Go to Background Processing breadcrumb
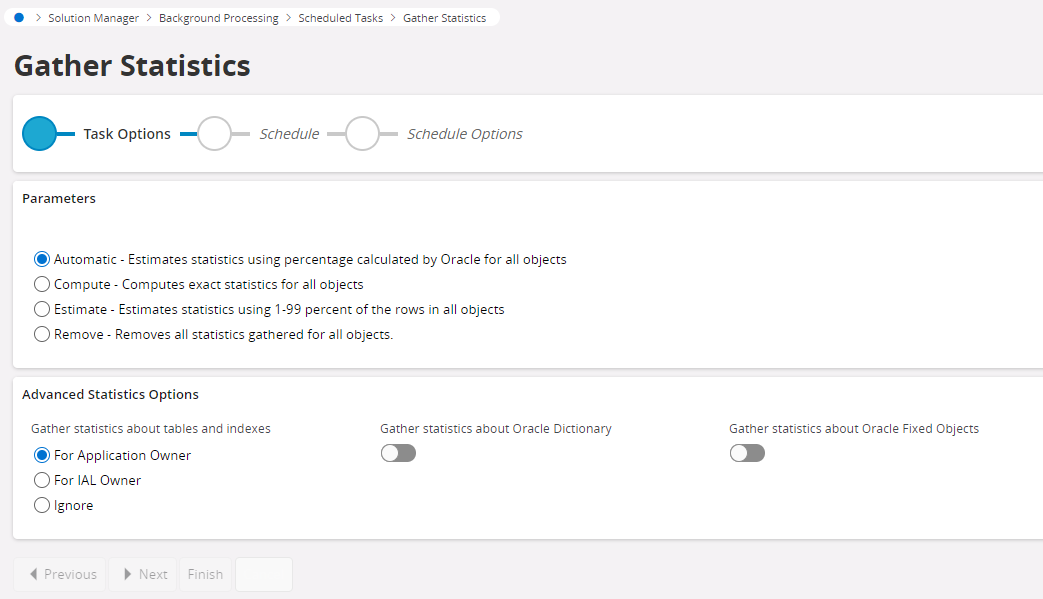Image resolution: width=1043 pixels, height=599 pixels. [219, 18]
